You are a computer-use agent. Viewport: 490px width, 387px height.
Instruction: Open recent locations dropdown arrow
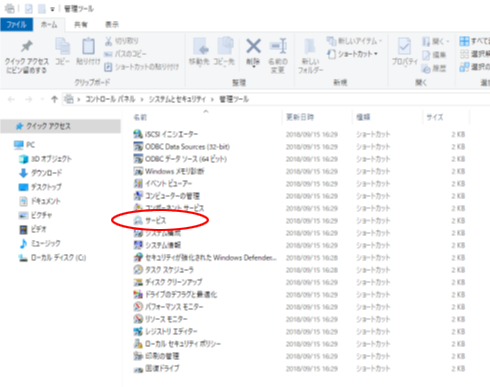click(x=42, y=99)
